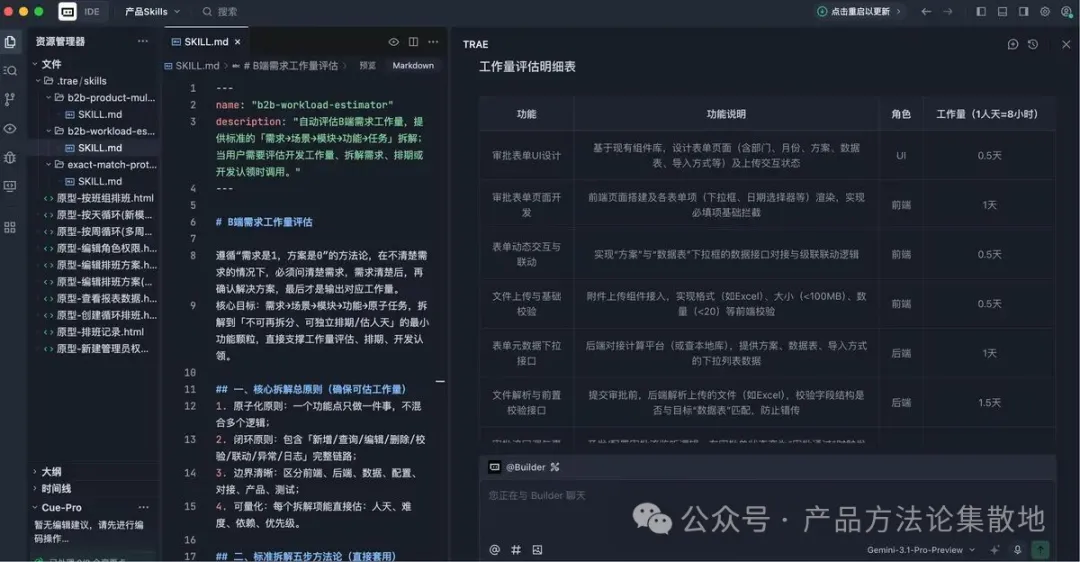This screenshot has width=1080, height=562.
Task: Click line 6 heading B端需求工作量评估 in editor
Action: click(269, 222)
